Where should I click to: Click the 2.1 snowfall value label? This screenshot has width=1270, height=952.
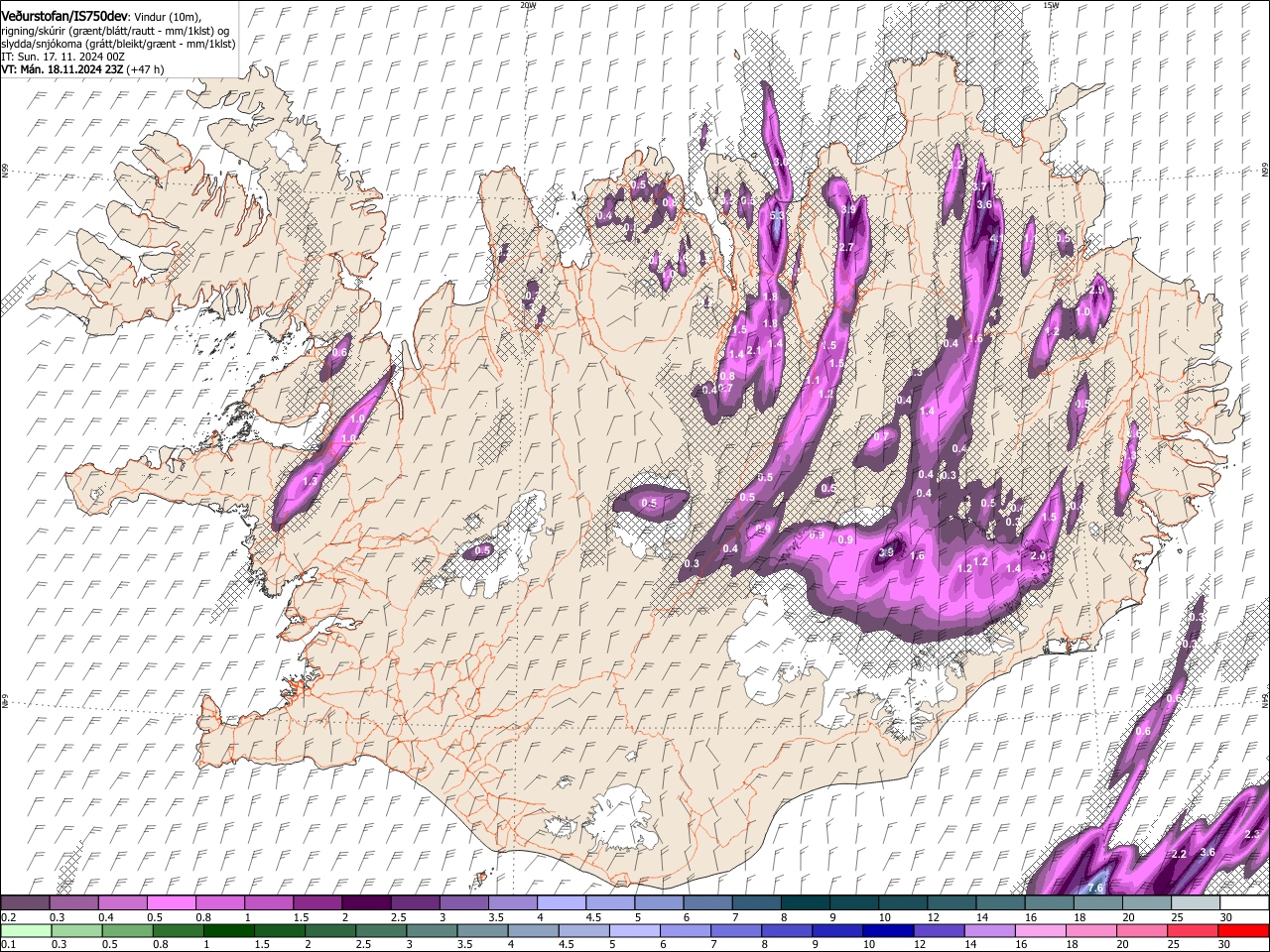753,351
